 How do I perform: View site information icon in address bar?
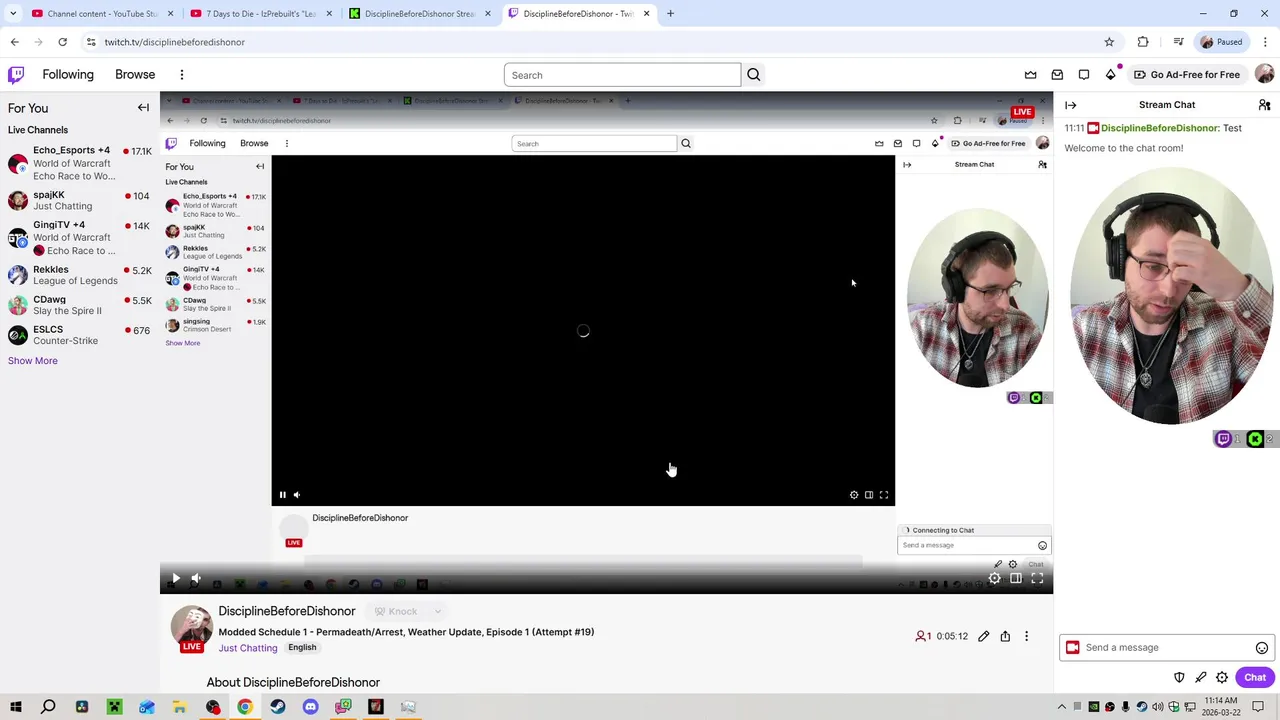click(91, 42)
